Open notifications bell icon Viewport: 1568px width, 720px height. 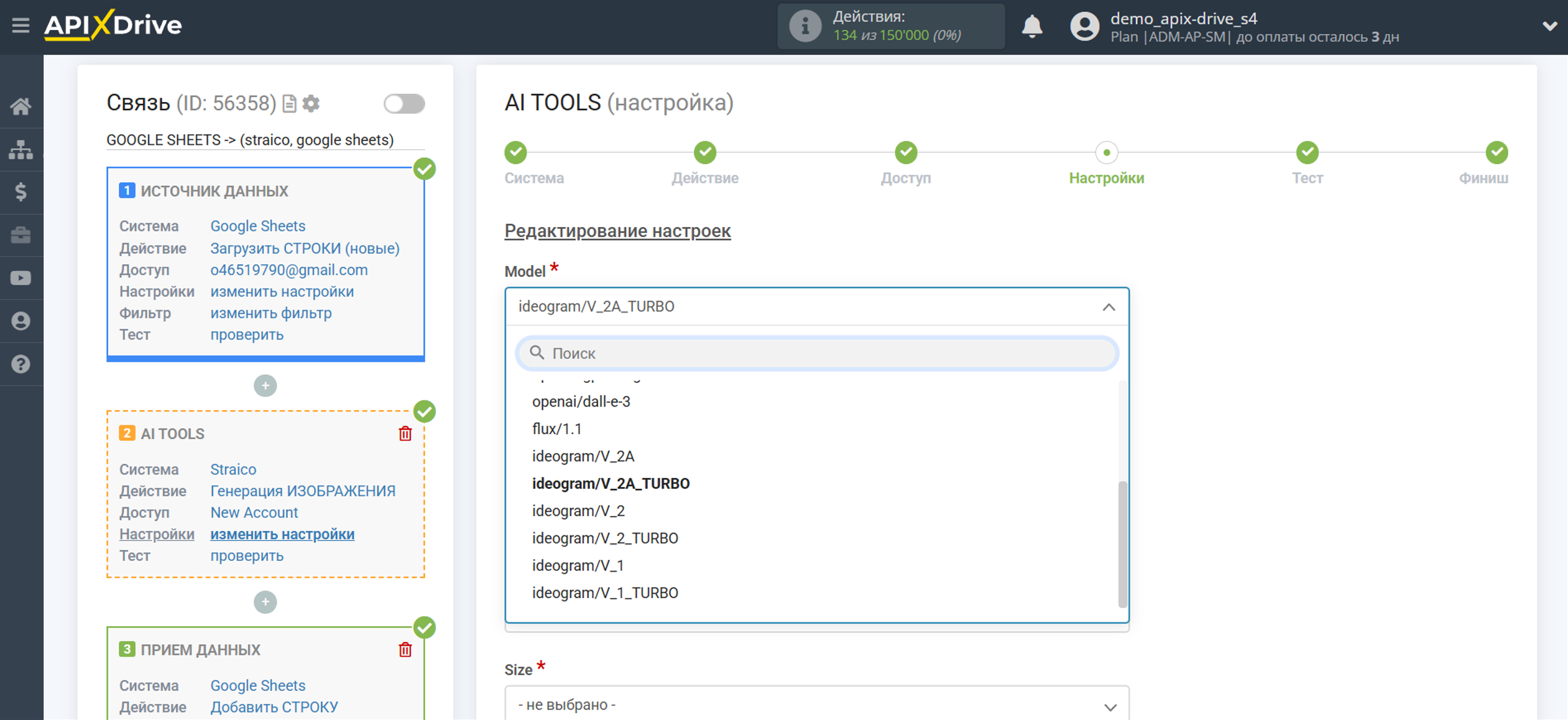tap(1032, 27)
